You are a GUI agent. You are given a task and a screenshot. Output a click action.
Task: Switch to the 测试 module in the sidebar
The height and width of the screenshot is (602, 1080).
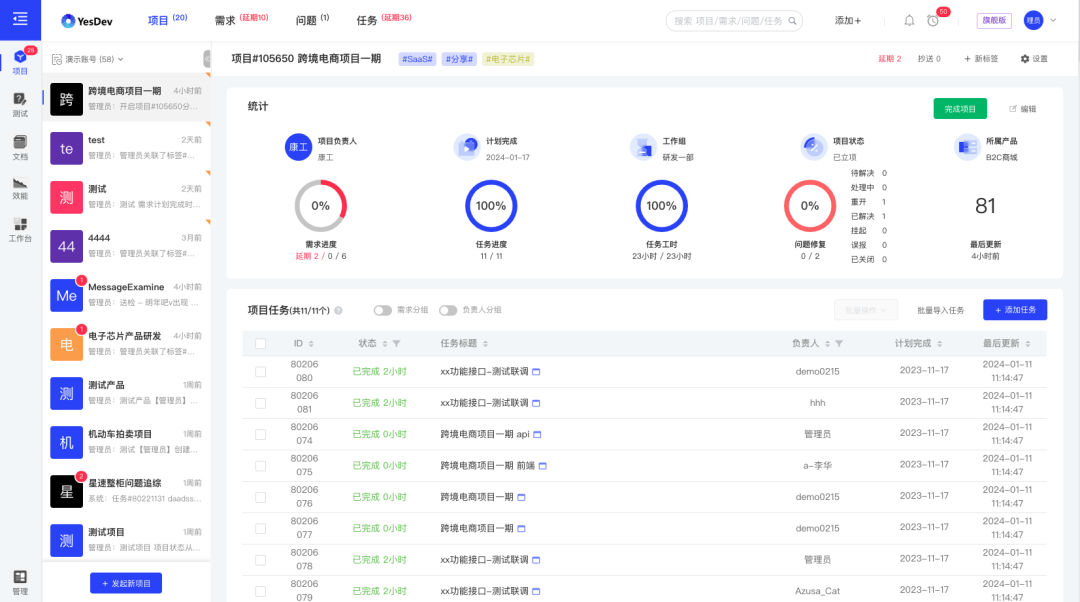19,104
